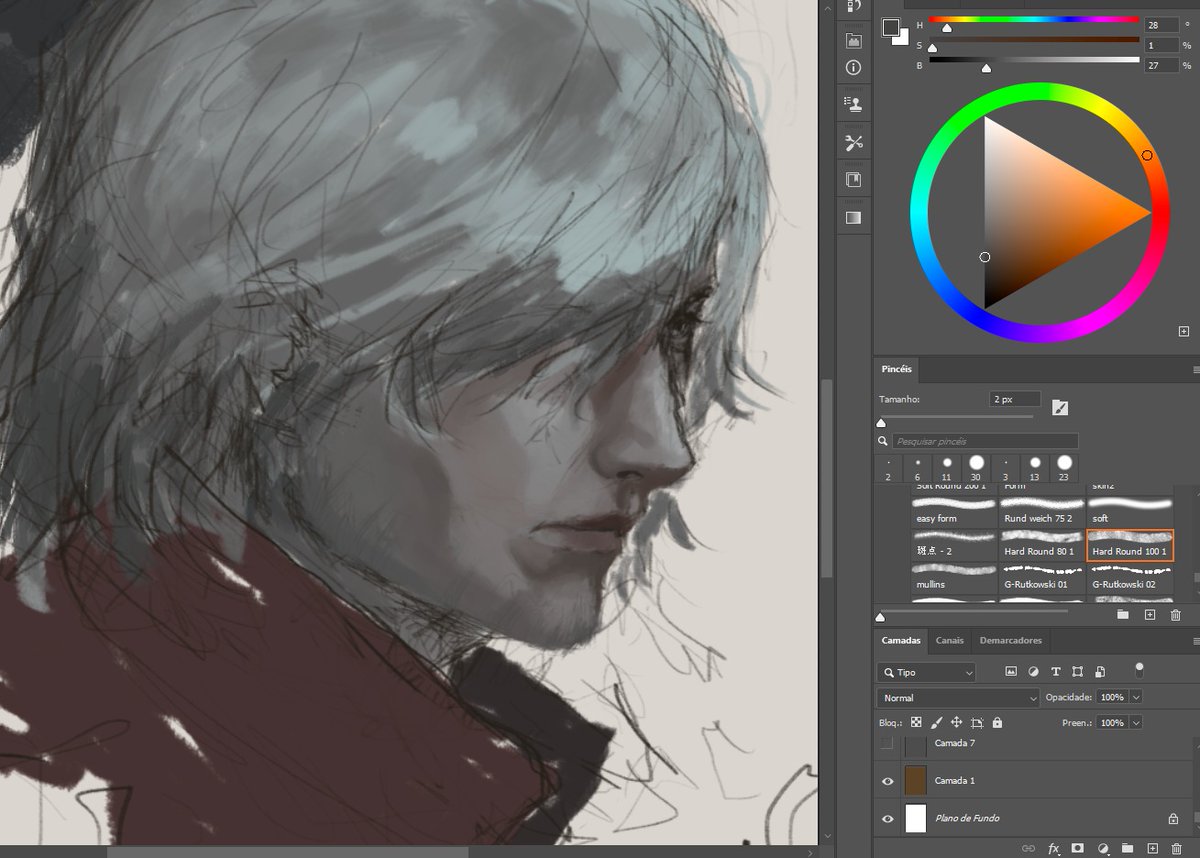The height and width of the screenshot is (858, 1200).
Task: Select the 'soft' brush preset
Action: (1130, 511)
